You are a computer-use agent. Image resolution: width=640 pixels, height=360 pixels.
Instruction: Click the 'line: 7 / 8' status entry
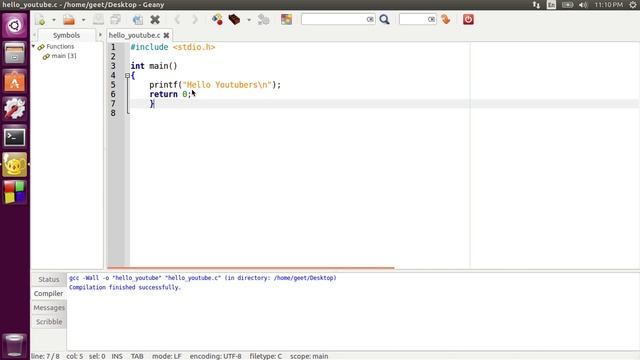(45, 356)
